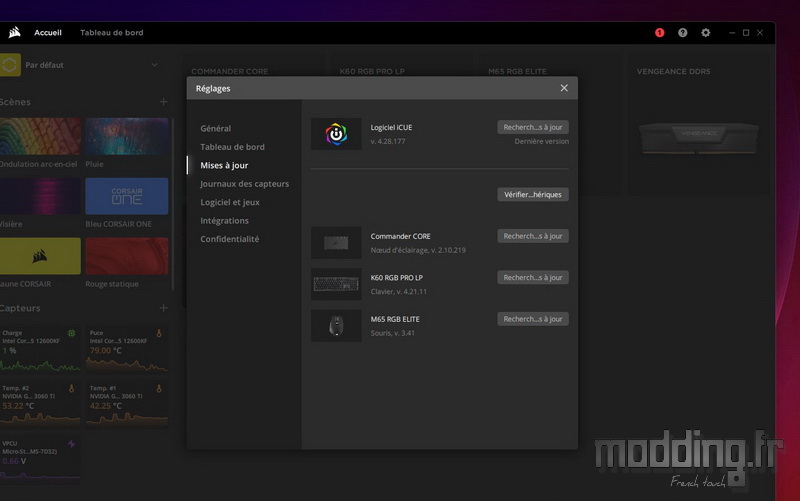
Task: Click the Scènes section heading
Action: click(x=15, y=102)
